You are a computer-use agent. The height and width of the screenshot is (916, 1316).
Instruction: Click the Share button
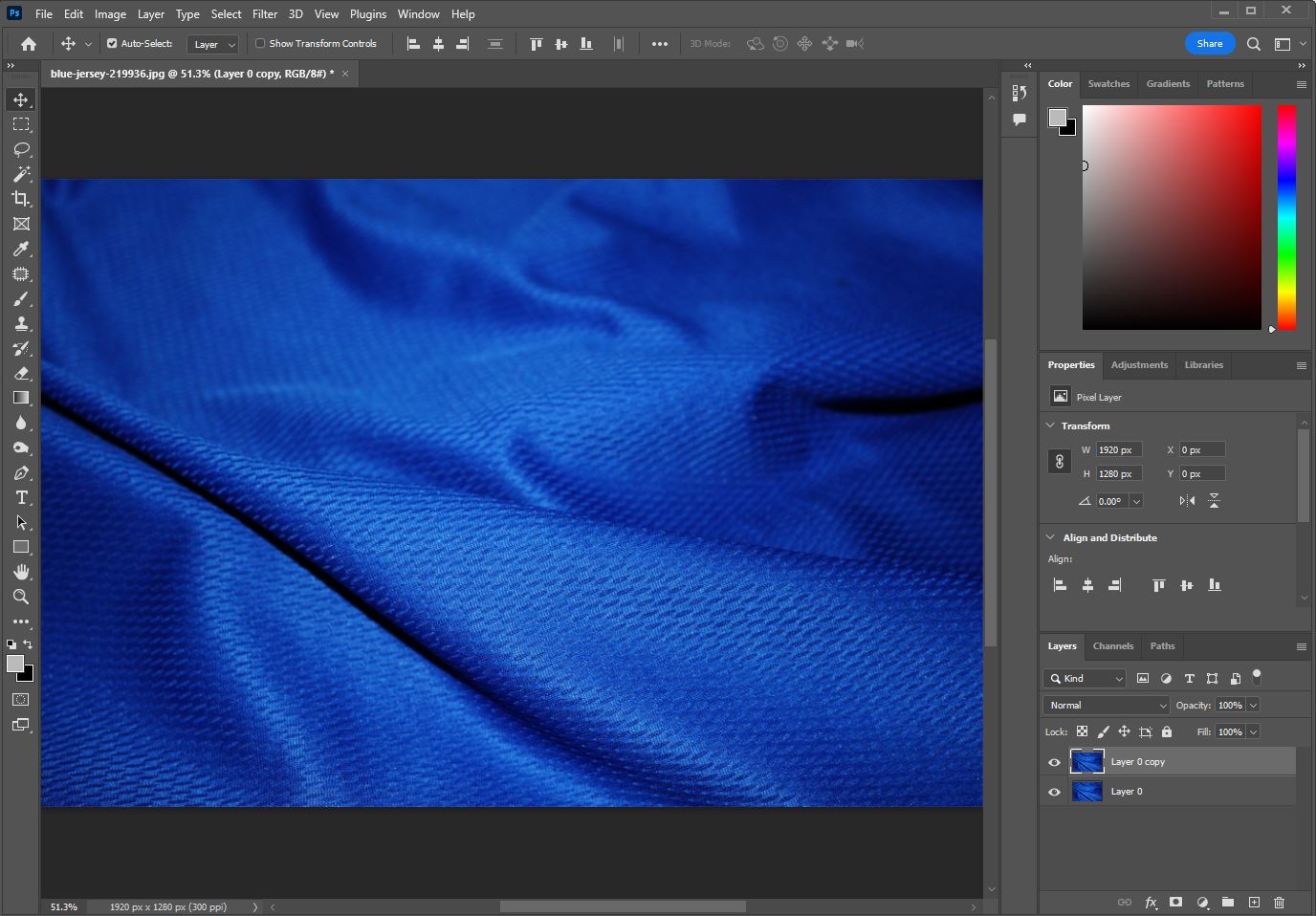[x=1210, y=43]
